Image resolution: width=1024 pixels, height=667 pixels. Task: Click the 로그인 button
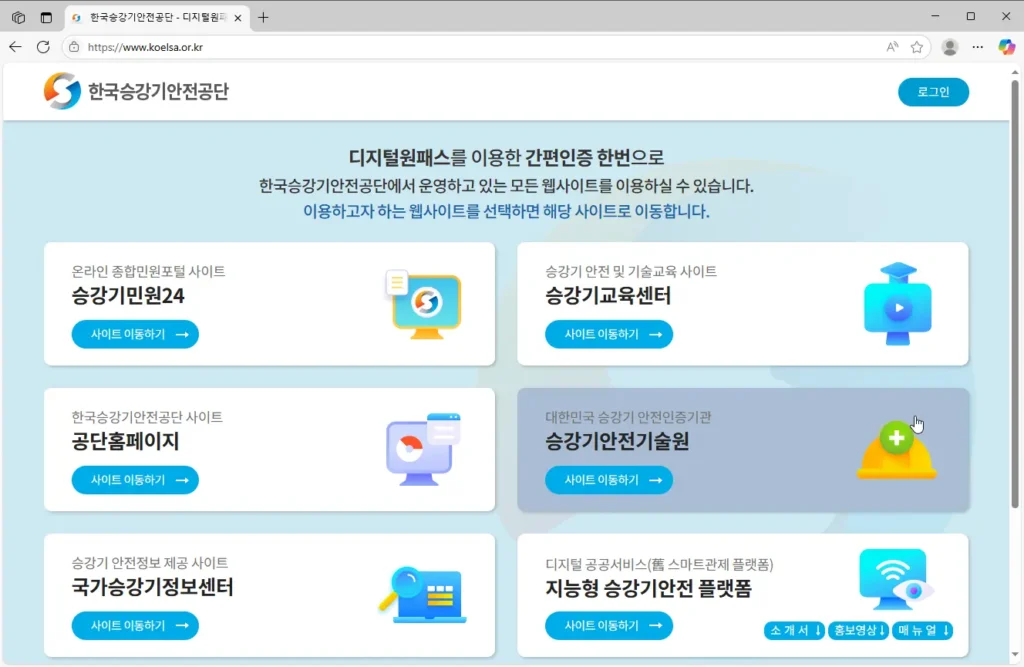pyautogui.click(x=933, y=92)
